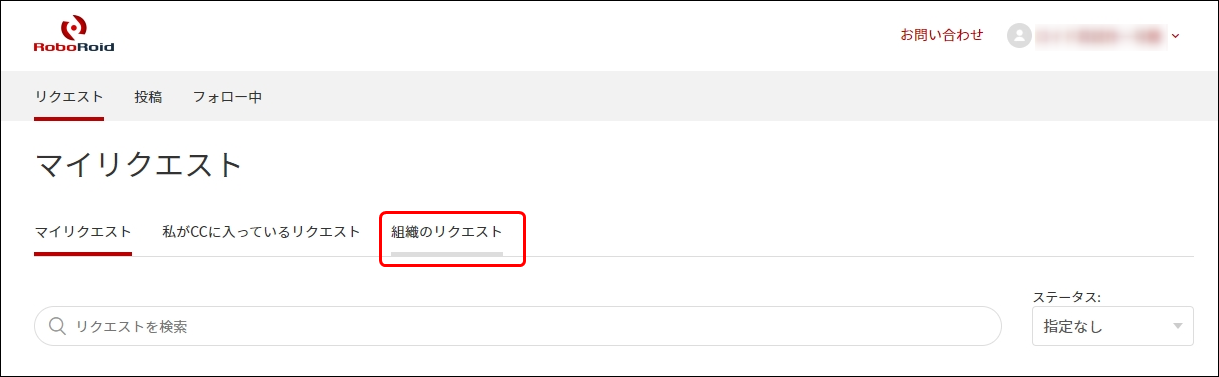Select the 指定なし status combo box
The width and height of the screenshot is (1219, 377).
[1112, 326]
